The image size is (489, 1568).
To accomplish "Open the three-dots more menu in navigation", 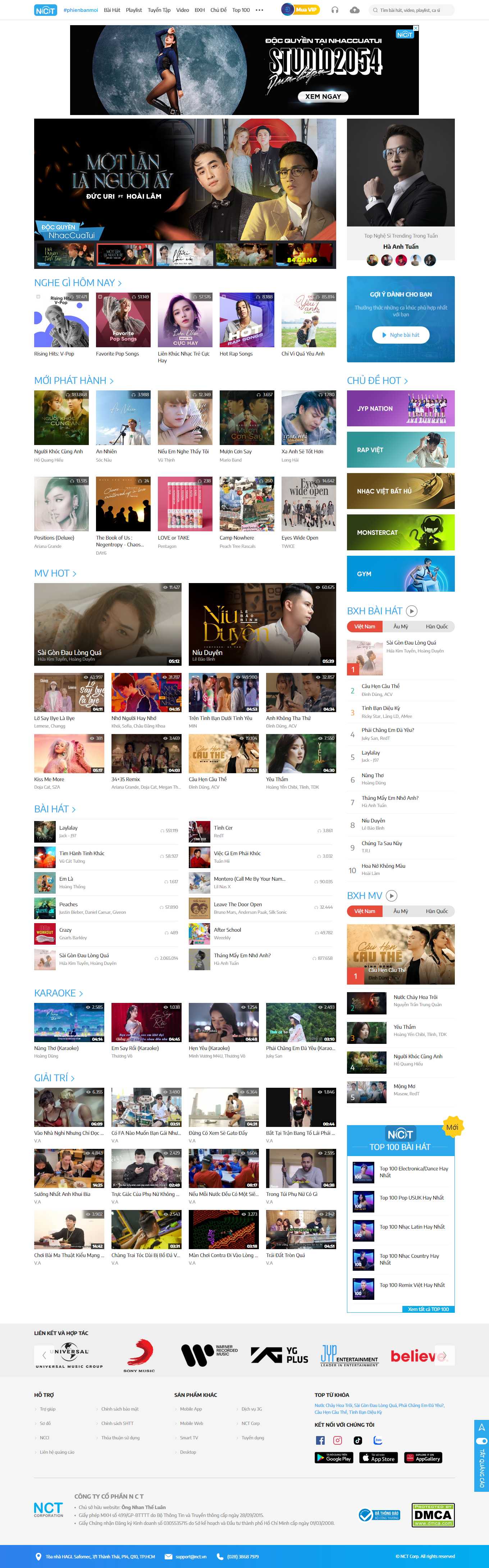I will (x=259, y=10).
